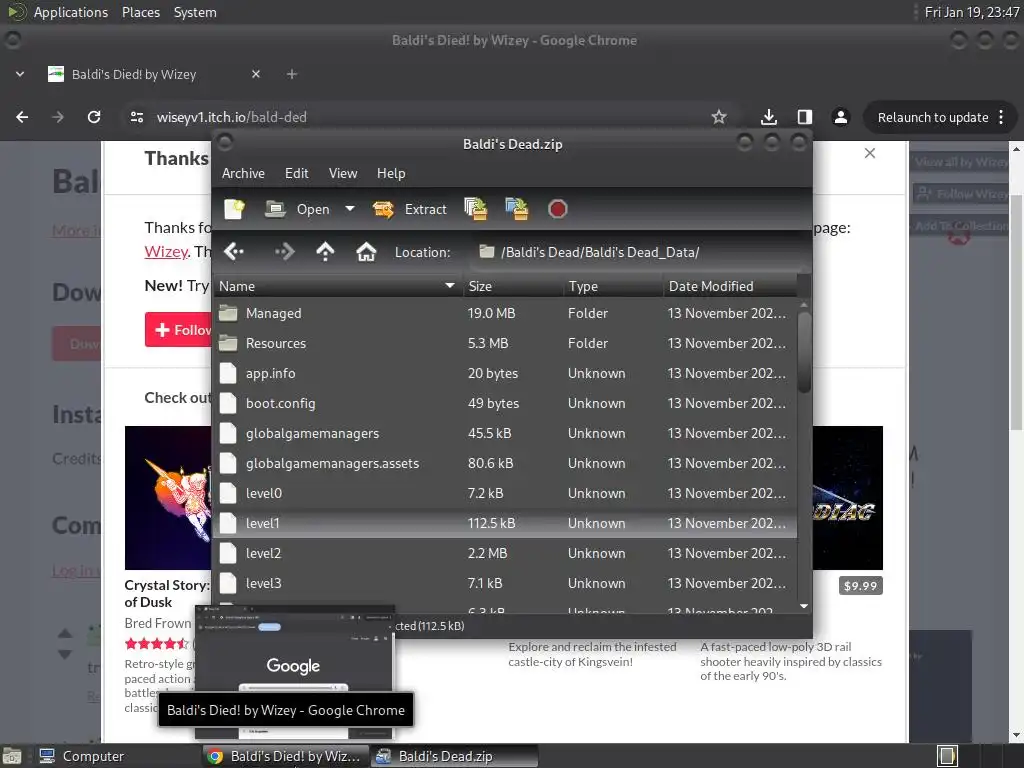Open the System menu
The height and width of the screenshot is (768, 1024).
[x=195, y=12]
